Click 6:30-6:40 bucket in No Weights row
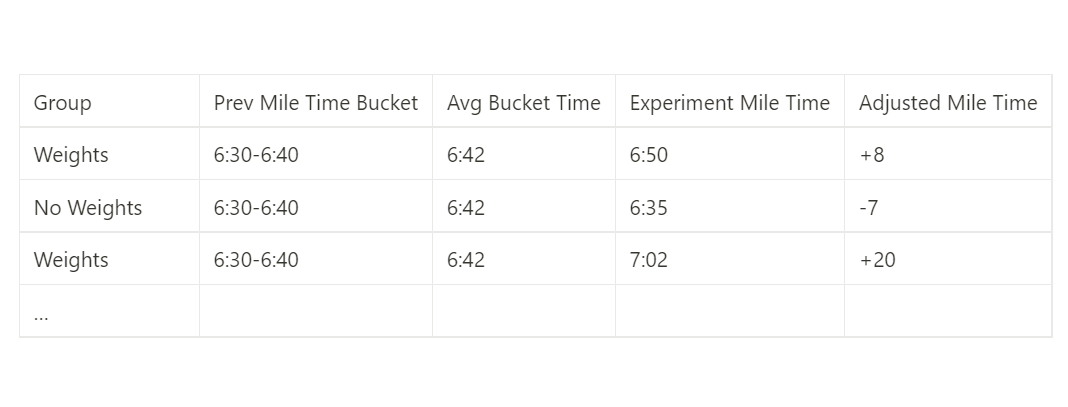 (256, 208)
